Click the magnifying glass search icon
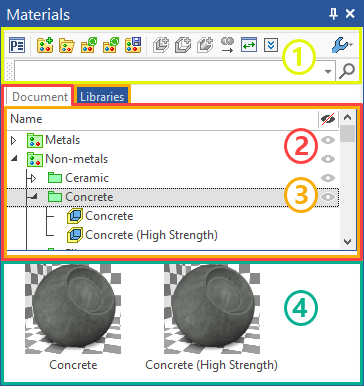364x386 pixels. click(x=347, y=71)
